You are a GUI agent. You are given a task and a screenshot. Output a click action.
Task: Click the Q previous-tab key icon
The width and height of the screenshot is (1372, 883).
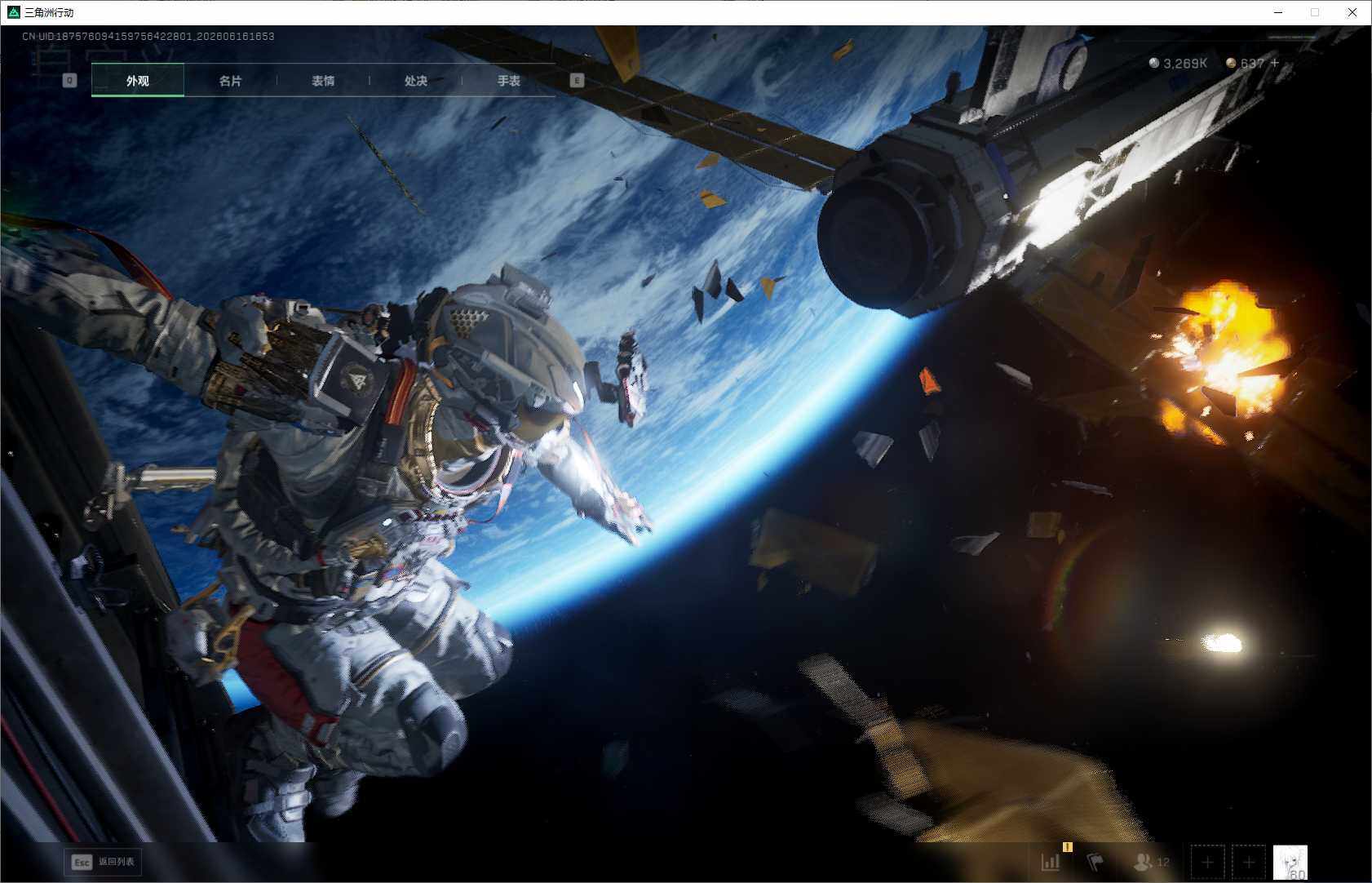click(70, 81)
